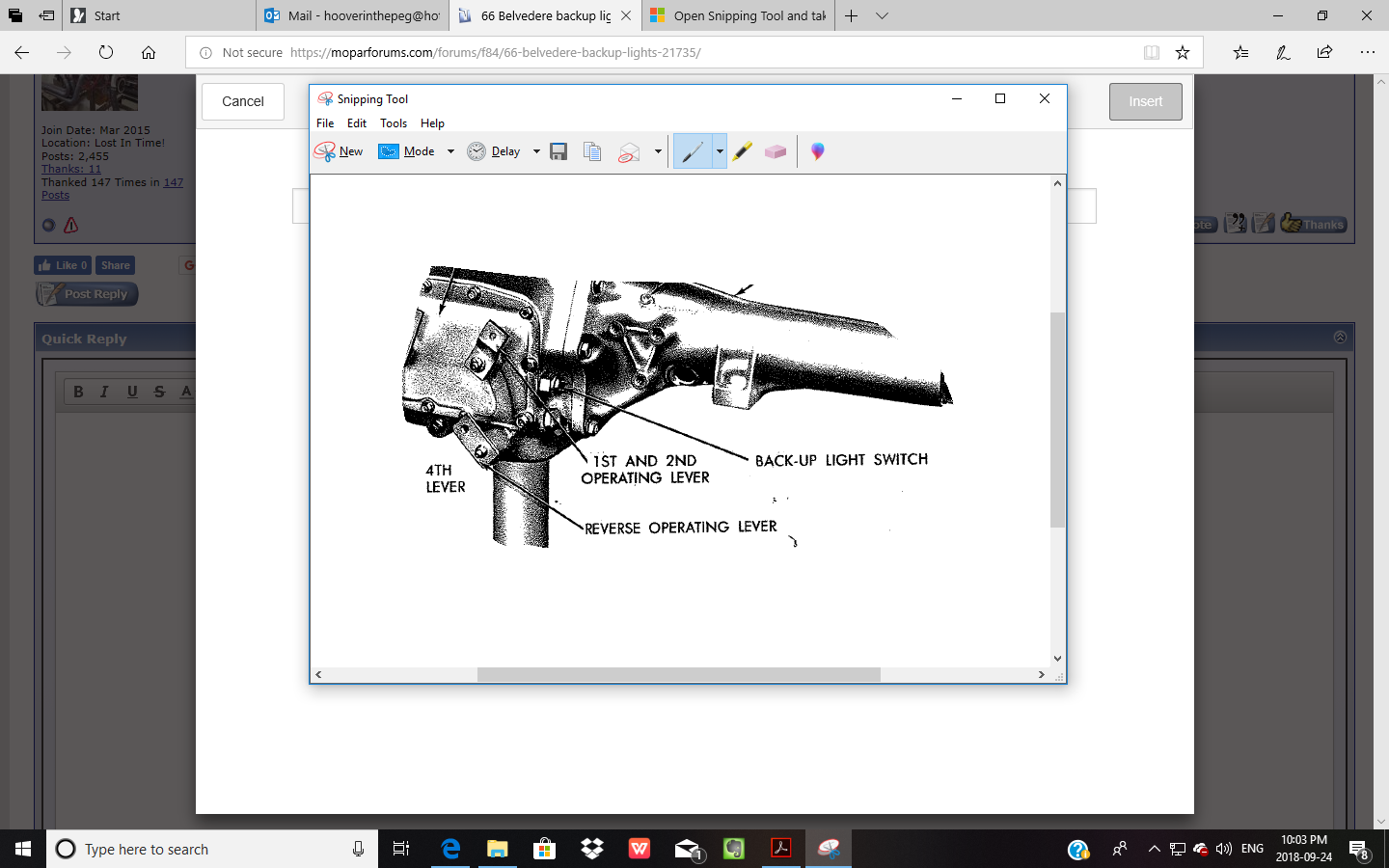Open File Explorer from the taskbar

tap(497, 849)
